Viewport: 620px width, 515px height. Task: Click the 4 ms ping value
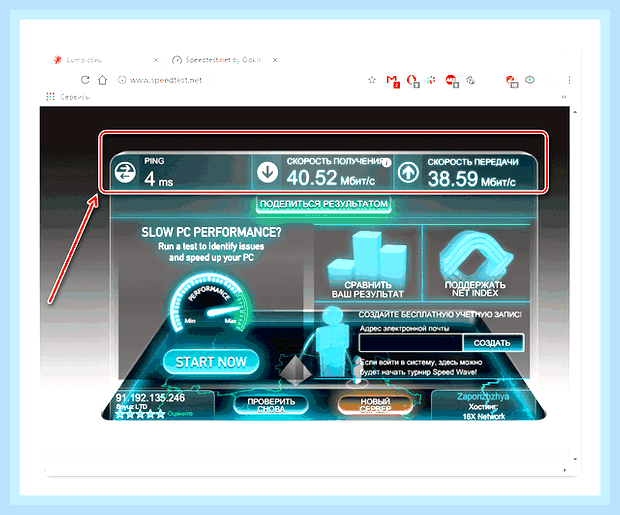(x=159, y=179)
